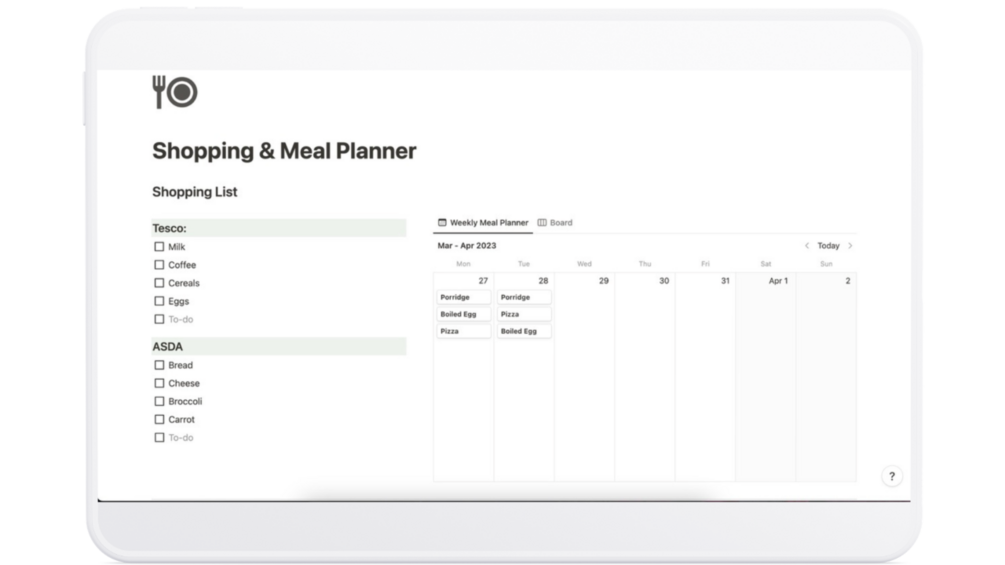Click the empty To-do item under Tesco
The width and height of the screenshot is (1005, 565).
tap(181, 320)
